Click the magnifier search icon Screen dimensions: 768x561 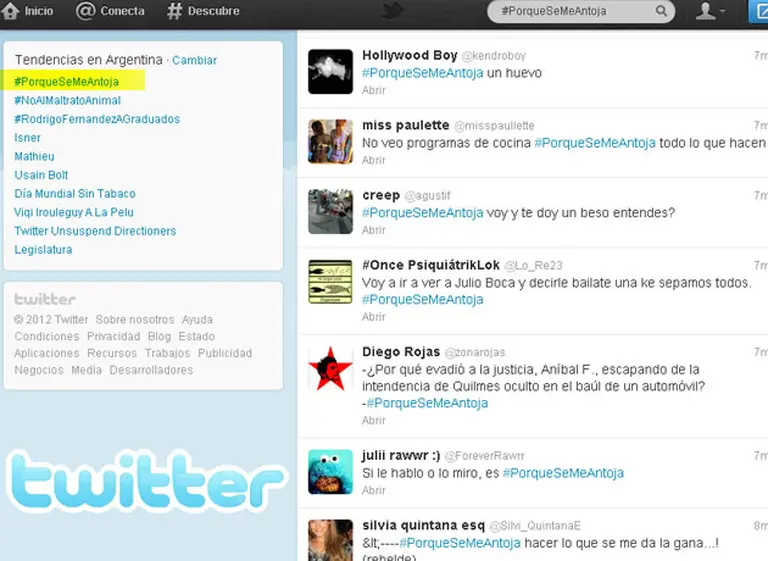(x=661, y=11)
